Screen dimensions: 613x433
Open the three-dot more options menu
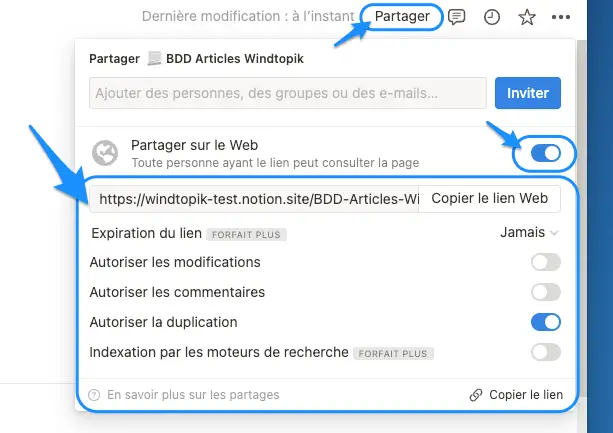point(561,17)
